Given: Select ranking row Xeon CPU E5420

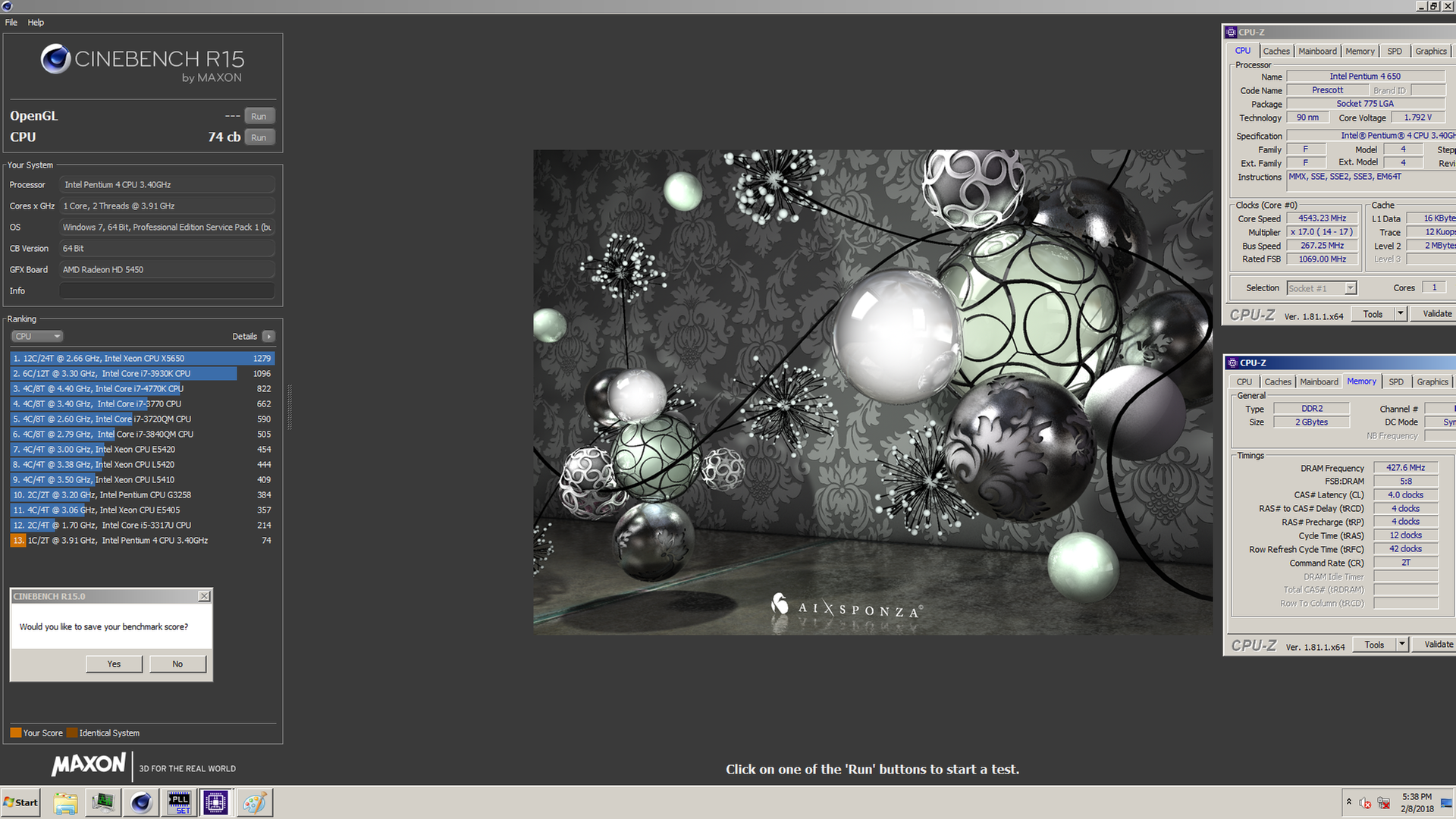Looking at the screenshot, I should point(143,449).
